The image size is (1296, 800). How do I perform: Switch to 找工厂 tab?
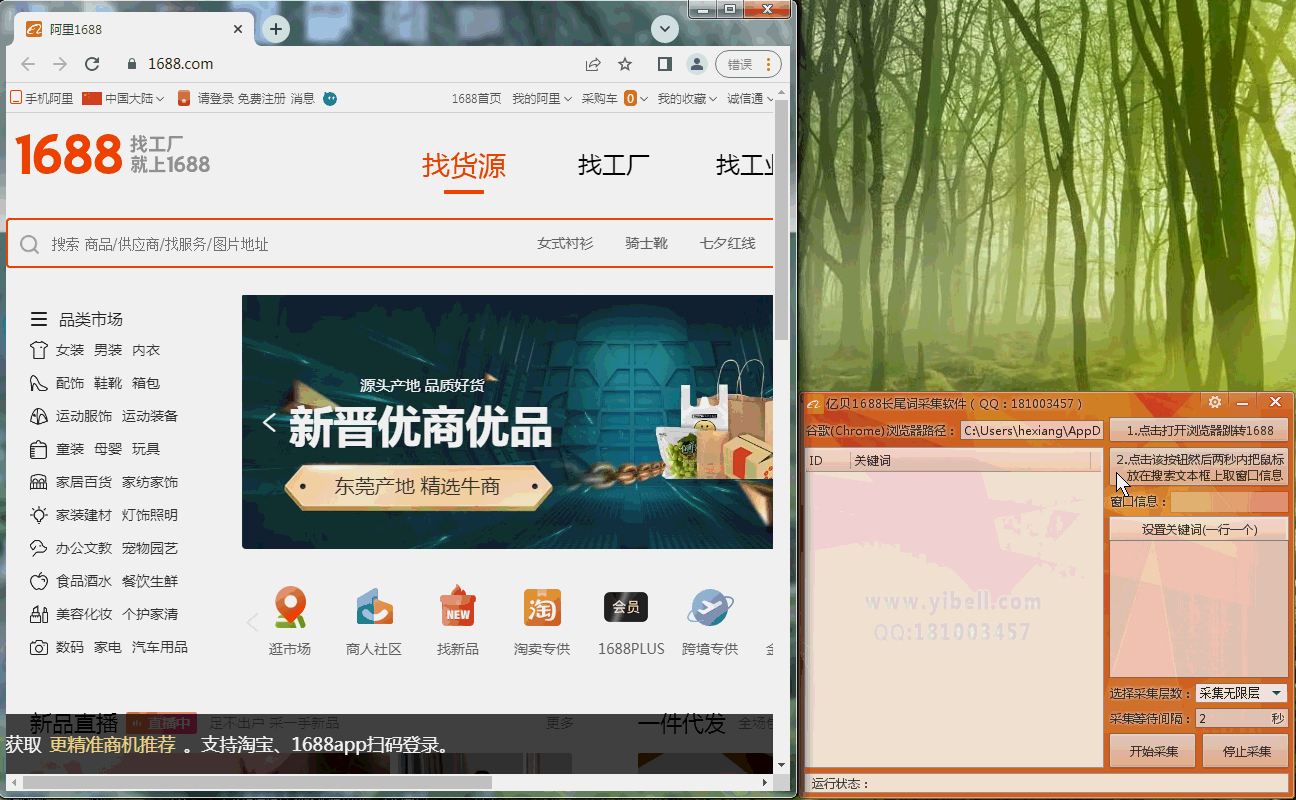614,166
